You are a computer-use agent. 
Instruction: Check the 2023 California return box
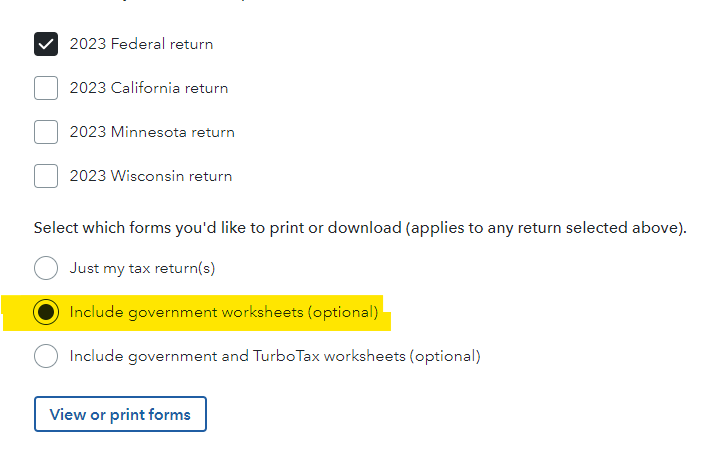(46, 88)
